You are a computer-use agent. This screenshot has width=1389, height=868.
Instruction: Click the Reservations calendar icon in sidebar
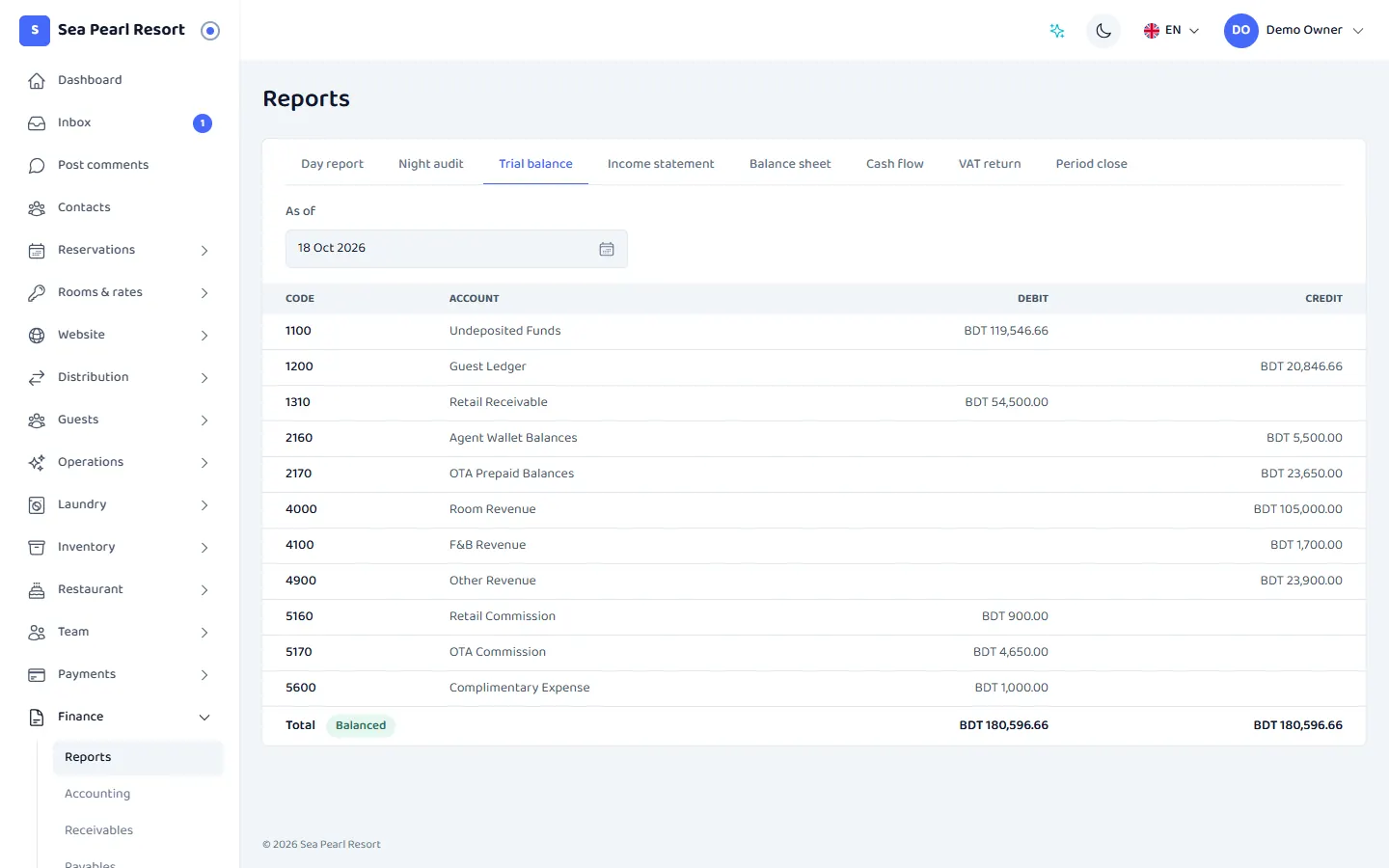tap(37, 250)
